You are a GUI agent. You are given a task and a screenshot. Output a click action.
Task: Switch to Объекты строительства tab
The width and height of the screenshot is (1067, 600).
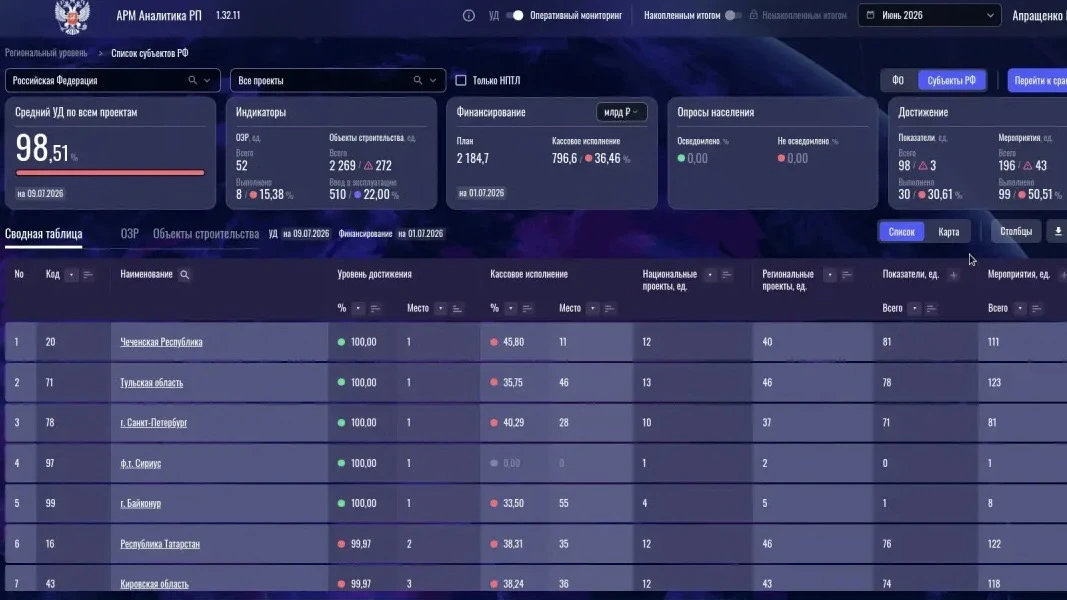[206, 233]
